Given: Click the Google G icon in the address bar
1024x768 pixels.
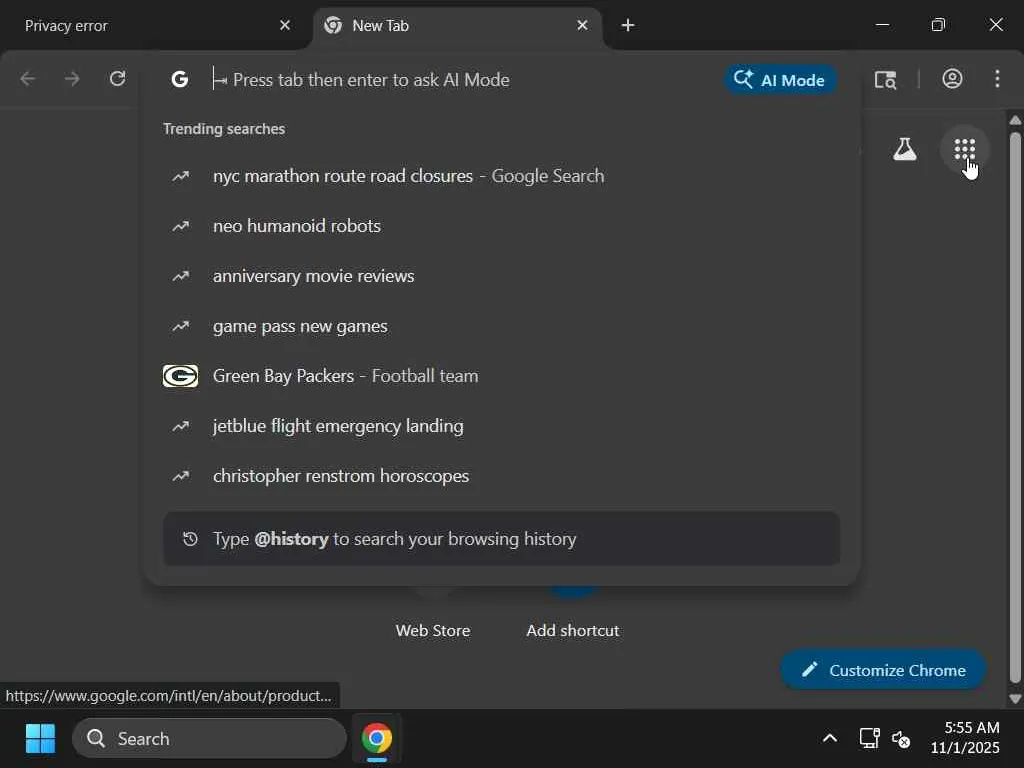Looking at the screenshot, I should coord(180,80).
